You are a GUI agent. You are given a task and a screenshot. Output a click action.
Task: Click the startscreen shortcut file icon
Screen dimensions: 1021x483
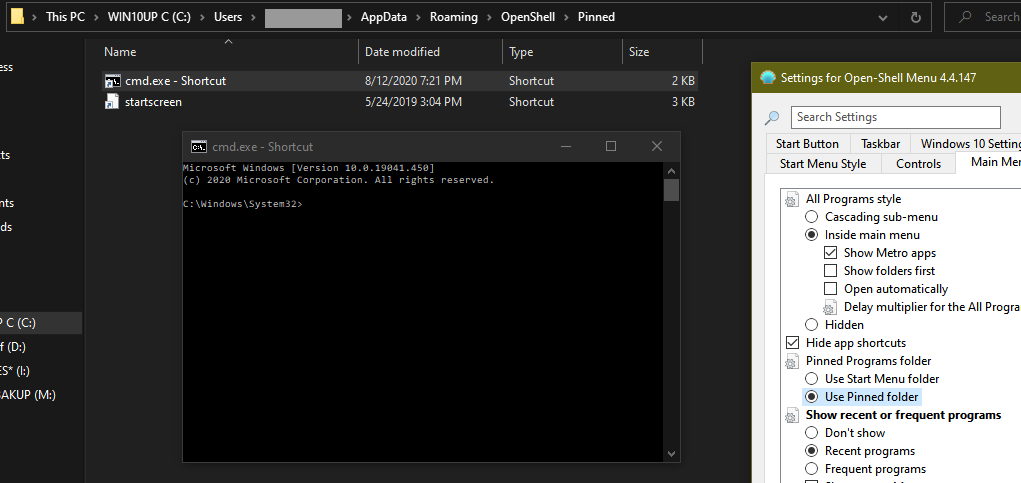coord(112,102)
